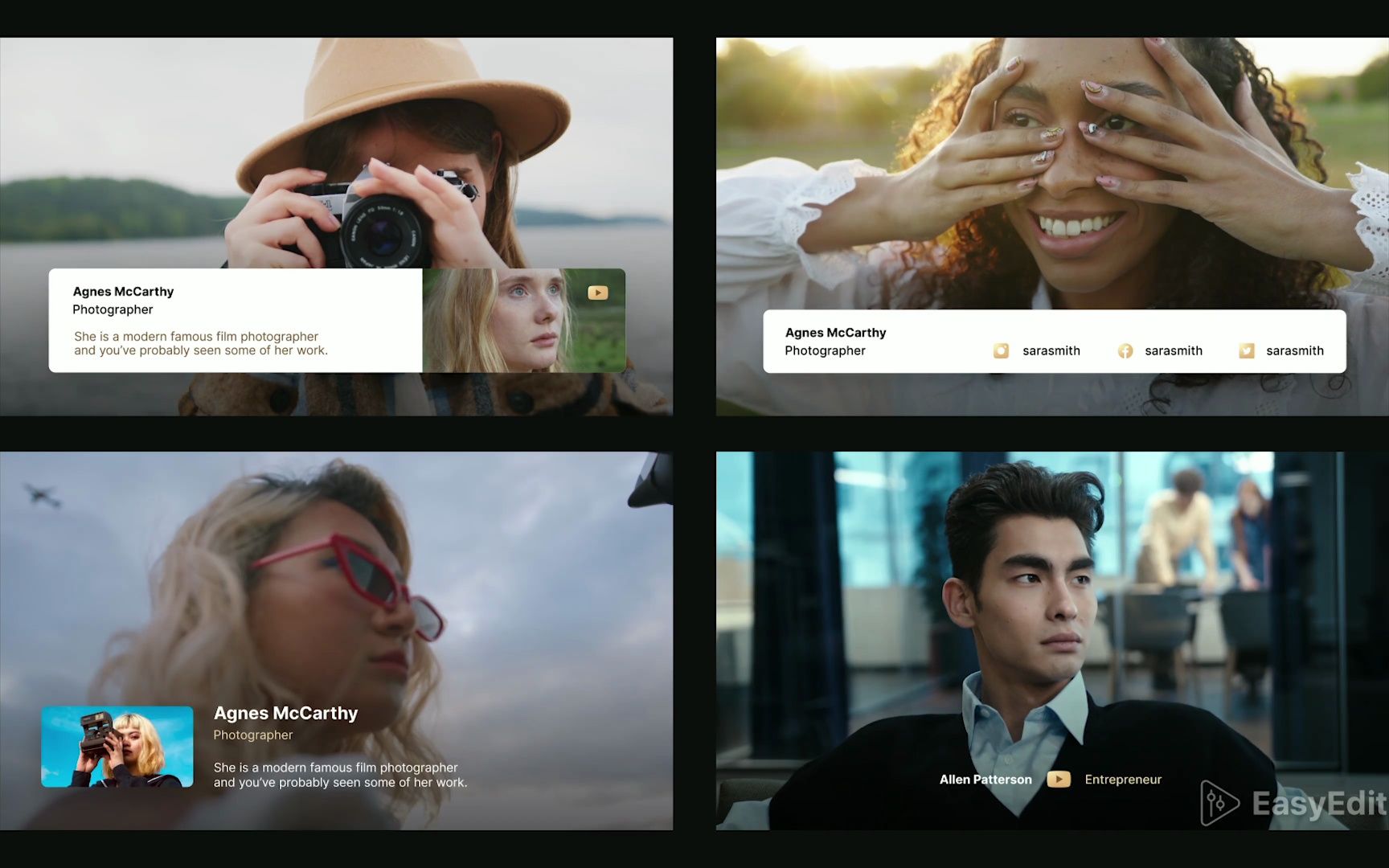The height and width of the screenshot is (868, 1389).
Task: Click the Twitter icon beside the last sarasmith
Action: point(1247,350)
